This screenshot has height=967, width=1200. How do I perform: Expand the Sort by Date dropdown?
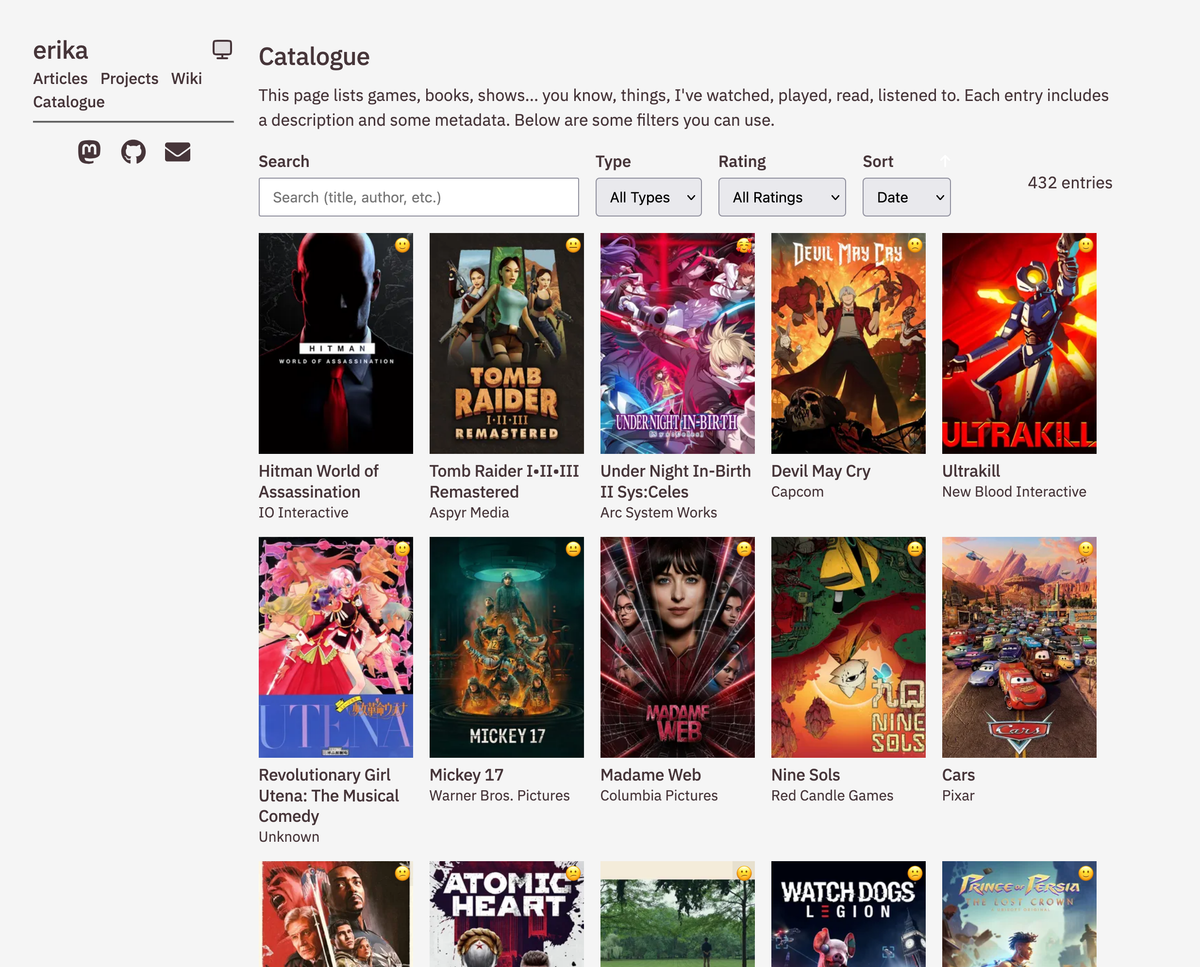point(906,197)
